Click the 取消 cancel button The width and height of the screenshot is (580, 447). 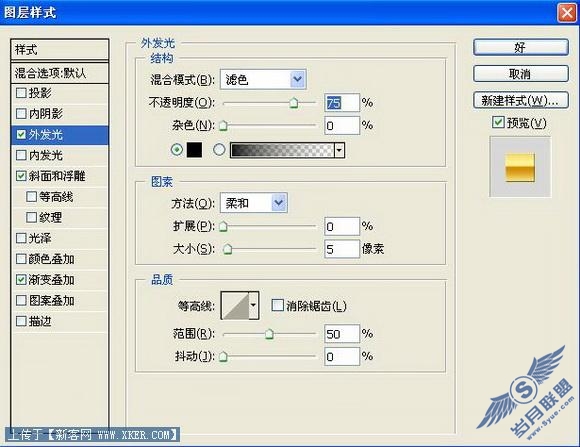coord(520,74)
